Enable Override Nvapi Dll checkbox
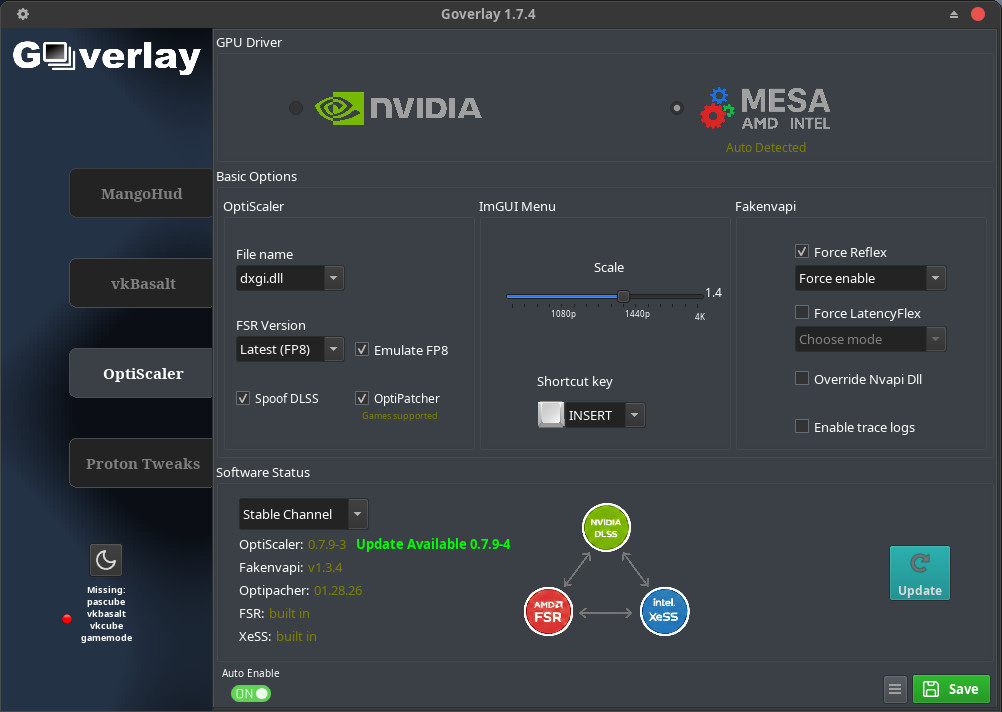This screenshot has height=712, width=1002. point(802,378)
